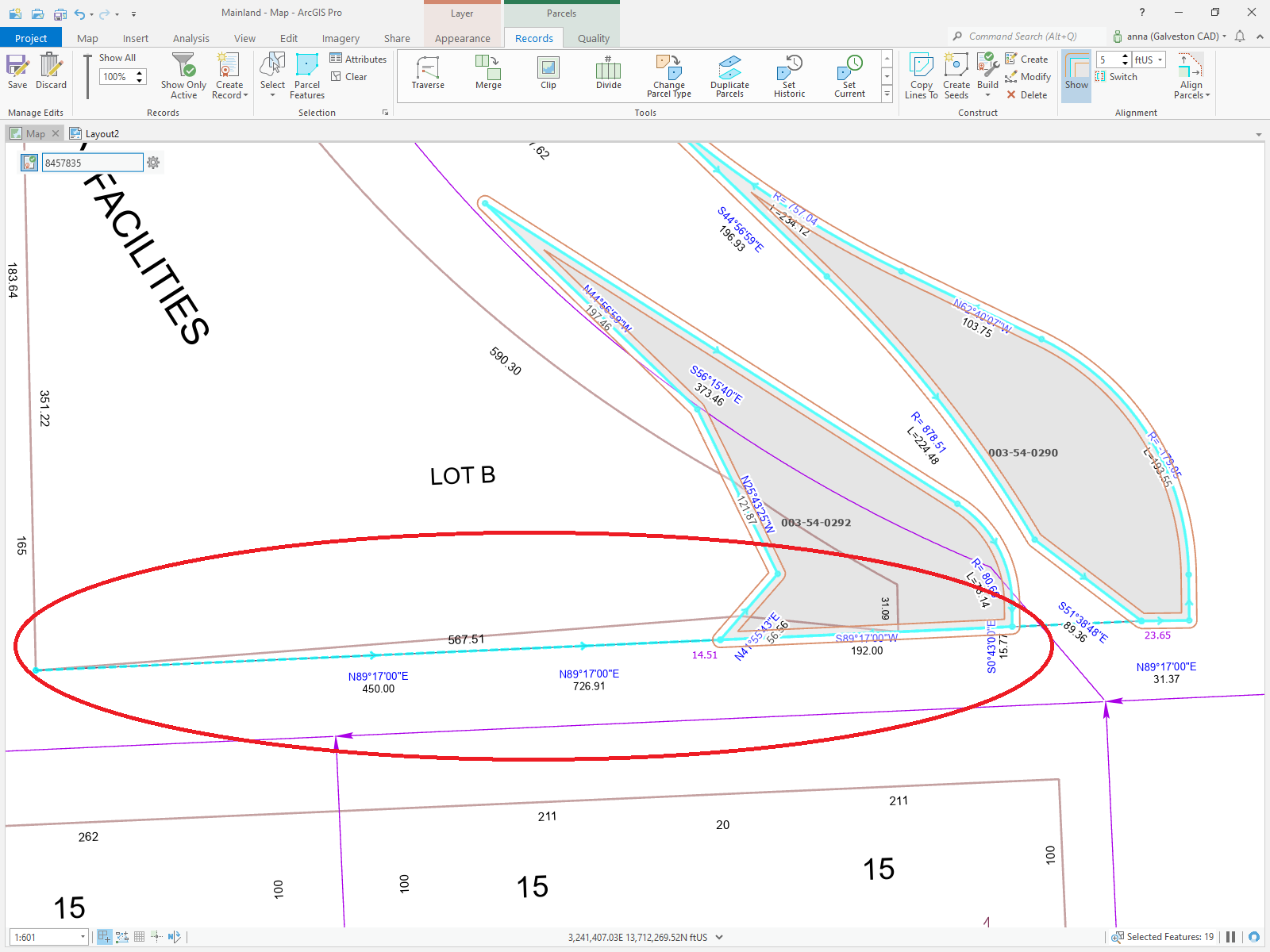Image resolution: width=1270 pixels, height=952 pixels.
Task: Launch the Selection group dialog launcher
Action: click(x=386, y=113)
